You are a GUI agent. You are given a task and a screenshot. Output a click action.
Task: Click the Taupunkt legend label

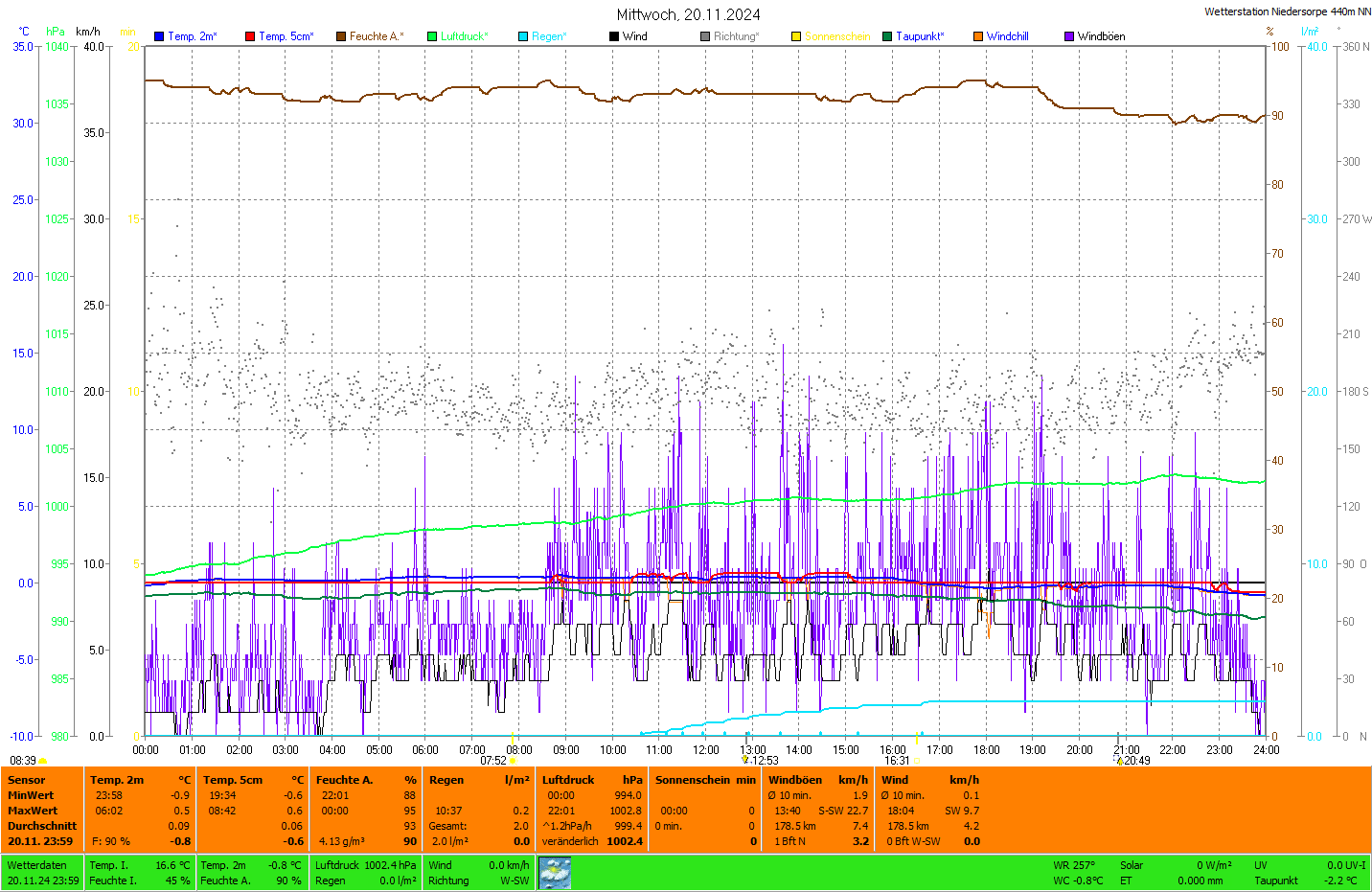[x=920, y=36]
